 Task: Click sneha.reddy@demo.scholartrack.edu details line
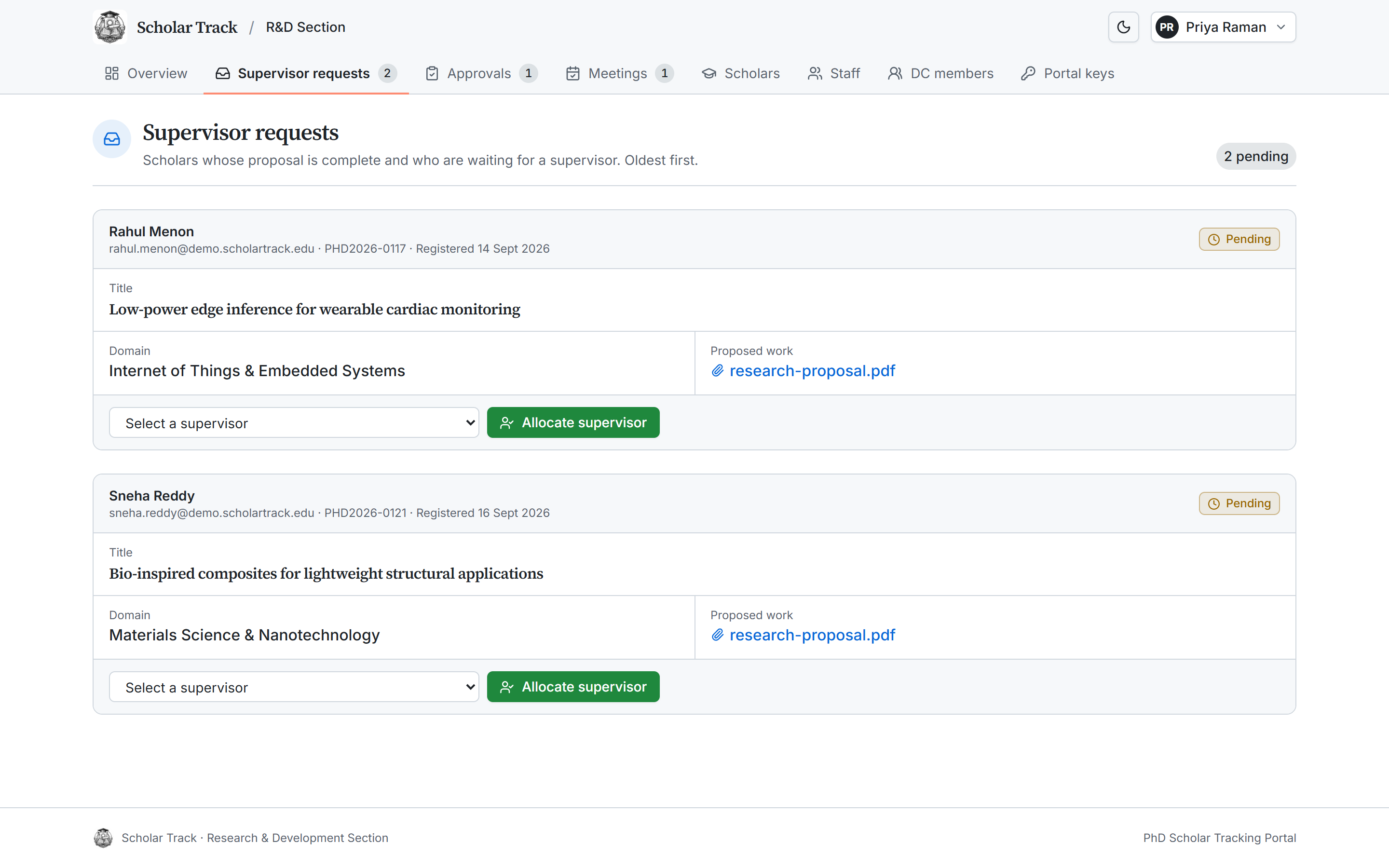point(329,513)
